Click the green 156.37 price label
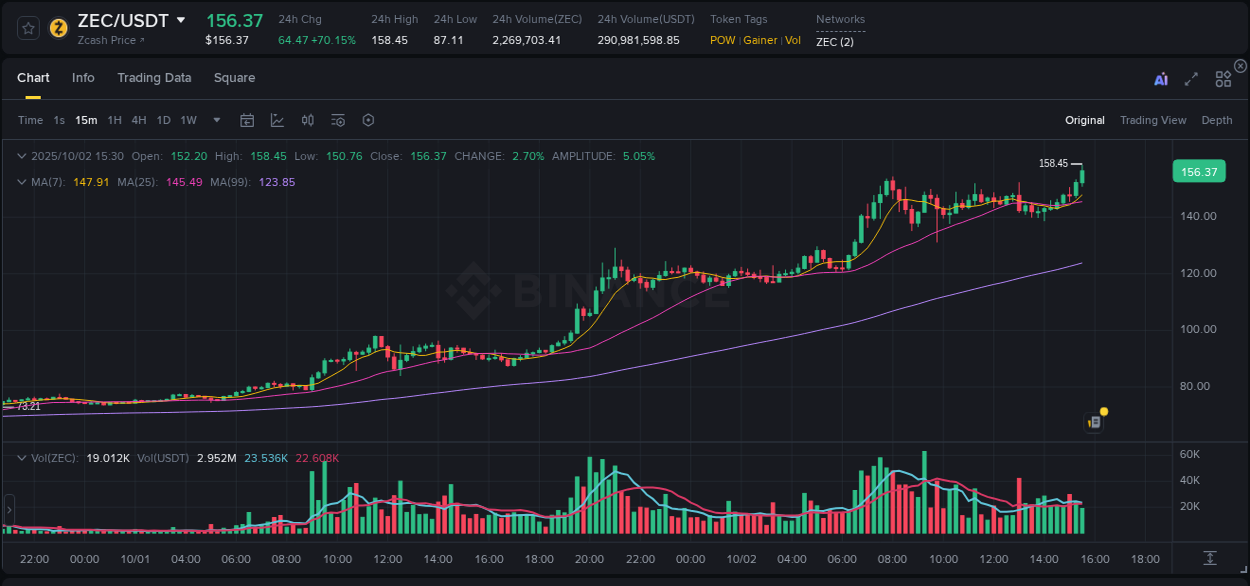 point(1198,171)
